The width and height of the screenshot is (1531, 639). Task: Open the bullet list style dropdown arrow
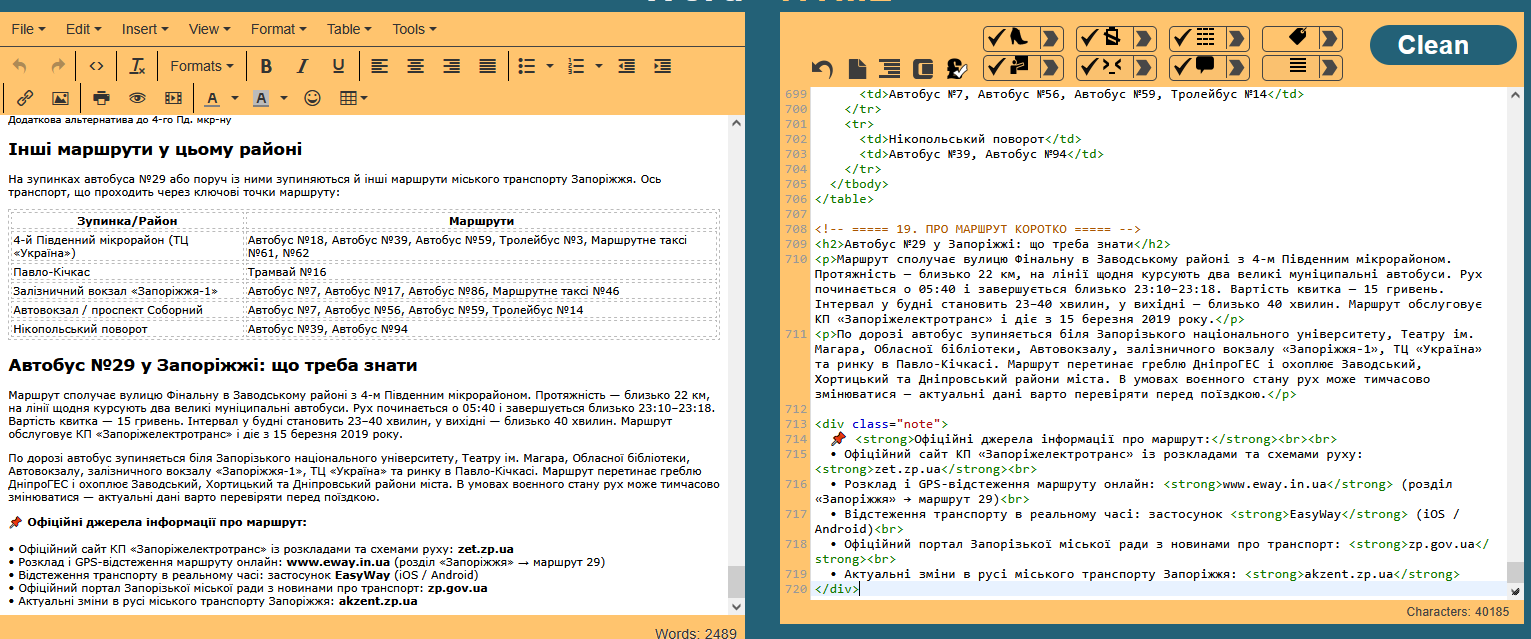coord(550,66)
